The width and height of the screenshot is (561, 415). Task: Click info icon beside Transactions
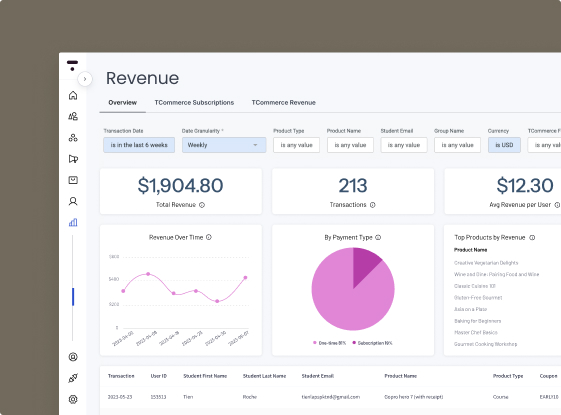372,205
